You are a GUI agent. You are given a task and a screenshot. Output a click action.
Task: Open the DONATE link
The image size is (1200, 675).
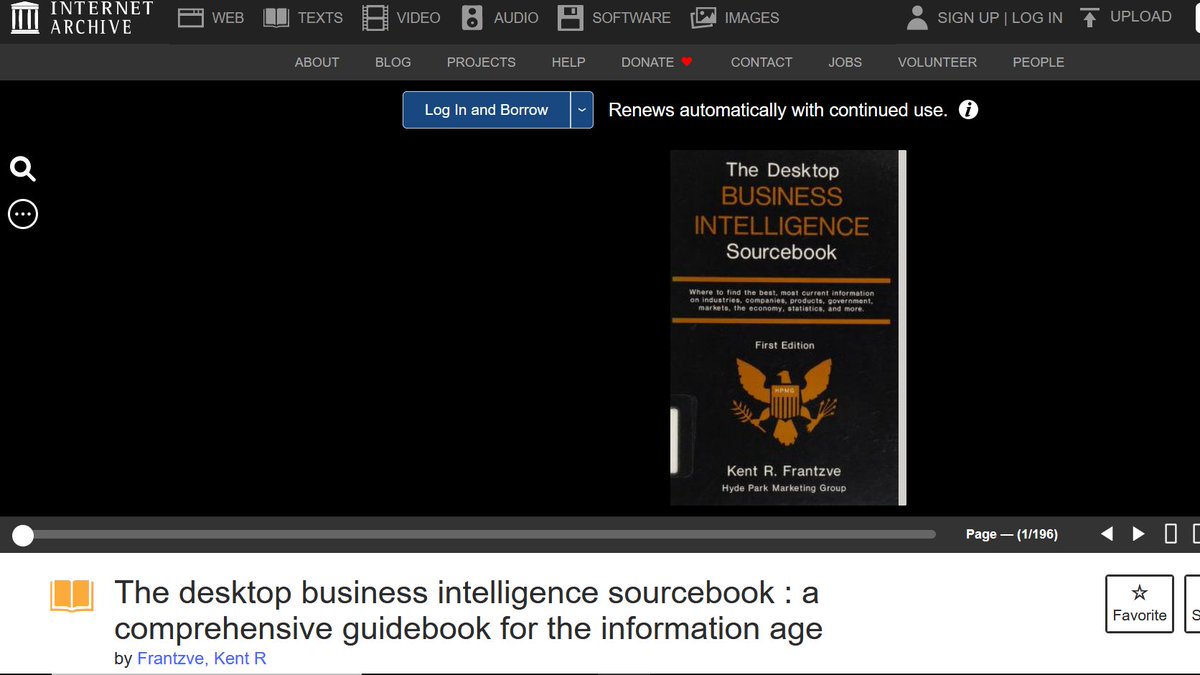647,62
